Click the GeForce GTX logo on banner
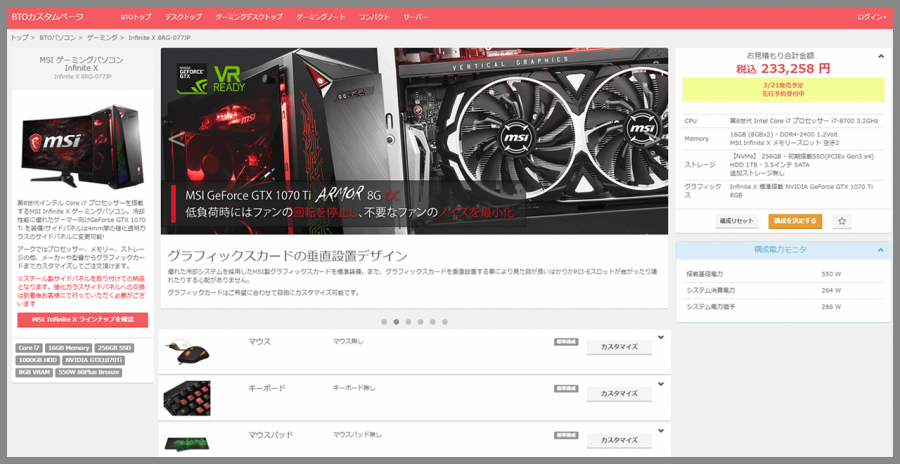Screen dimensions: 900x464 192,79
